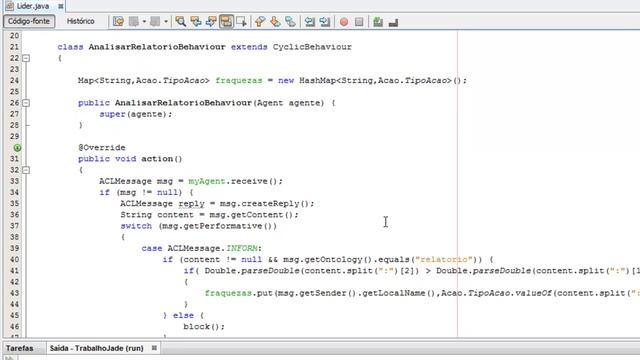This screenshot has width=640, height=360.
Task: Click the green fraquezas variable on line 24
Action: click(239, 80)
